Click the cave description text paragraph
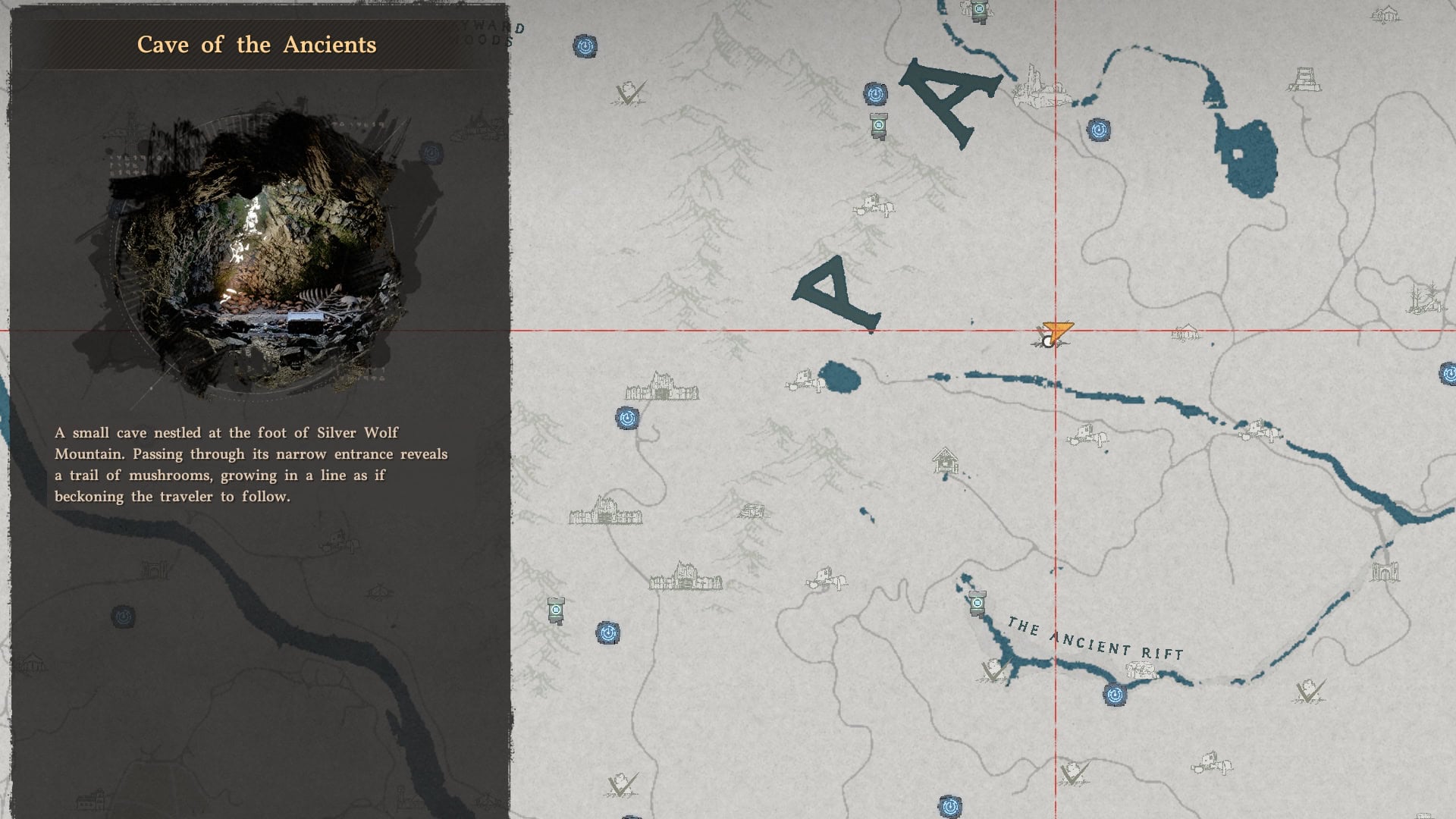Screen dimensions: 1456x819 250,464
